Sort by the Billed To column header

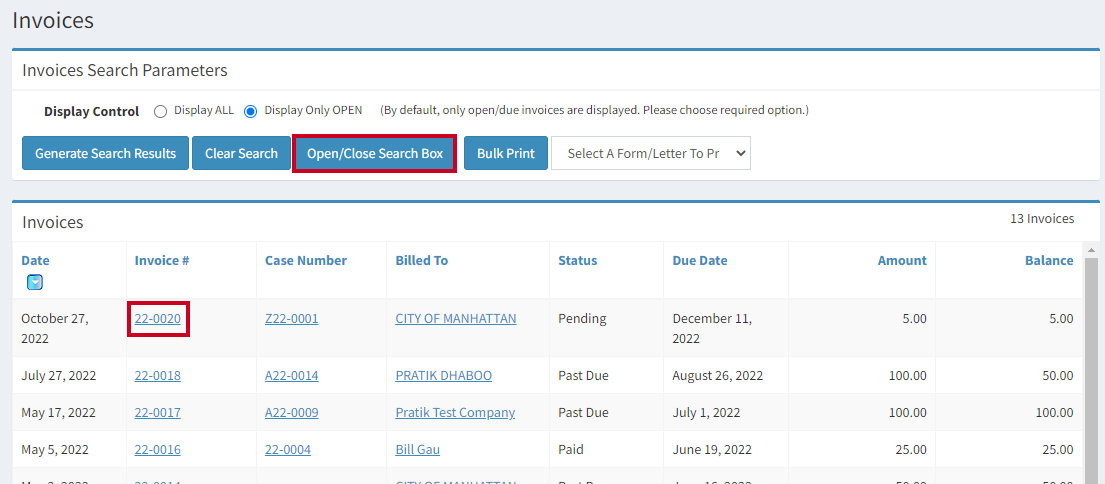click(x=421, y=260)
